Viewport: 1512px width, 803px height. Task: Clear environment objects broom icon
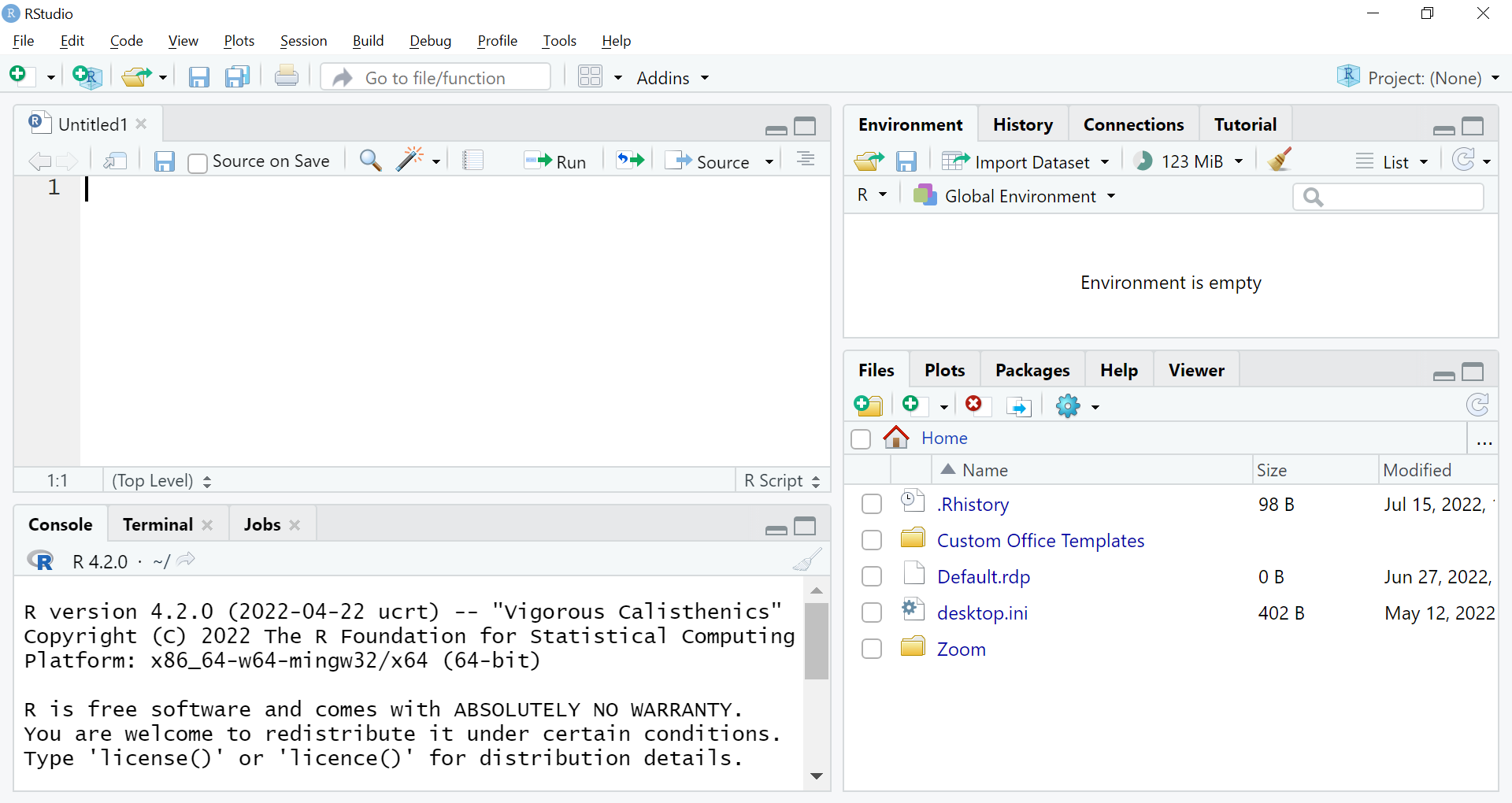pyautogui.click(x=1280, y=160)
